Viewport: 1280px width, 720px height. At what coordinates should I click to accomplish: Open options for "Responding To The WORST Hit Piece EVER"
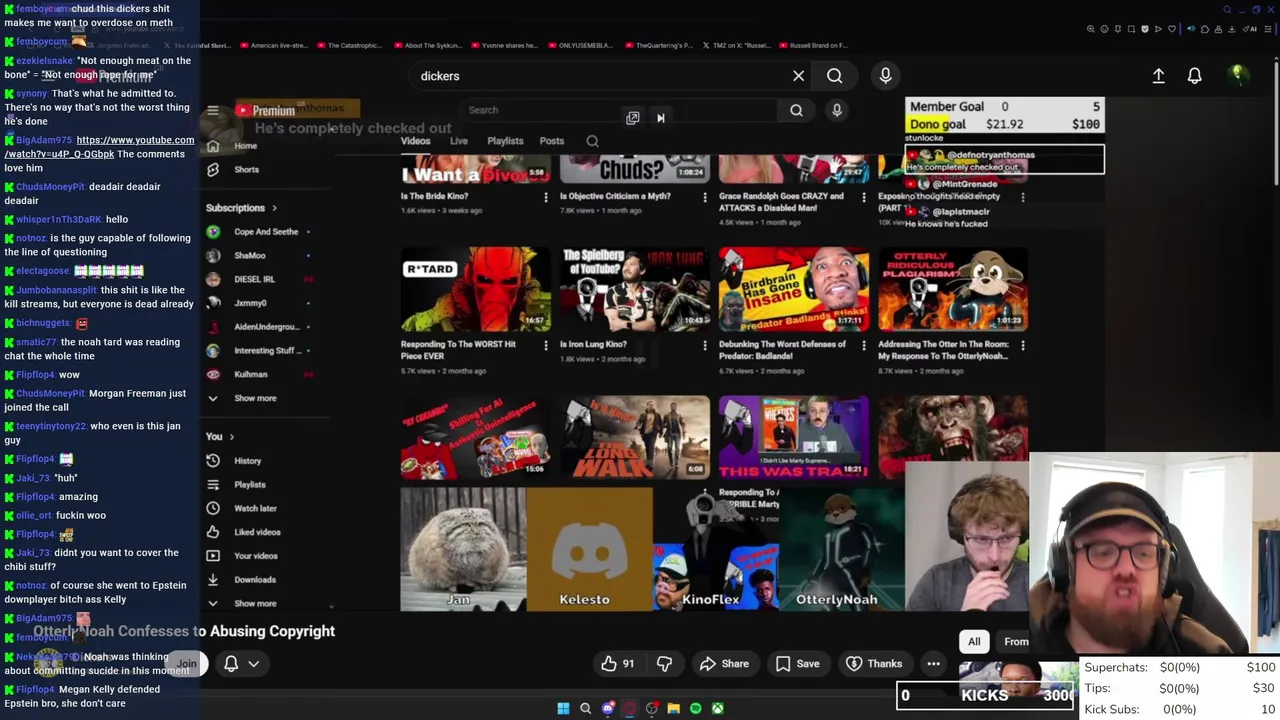coord(545,345)
